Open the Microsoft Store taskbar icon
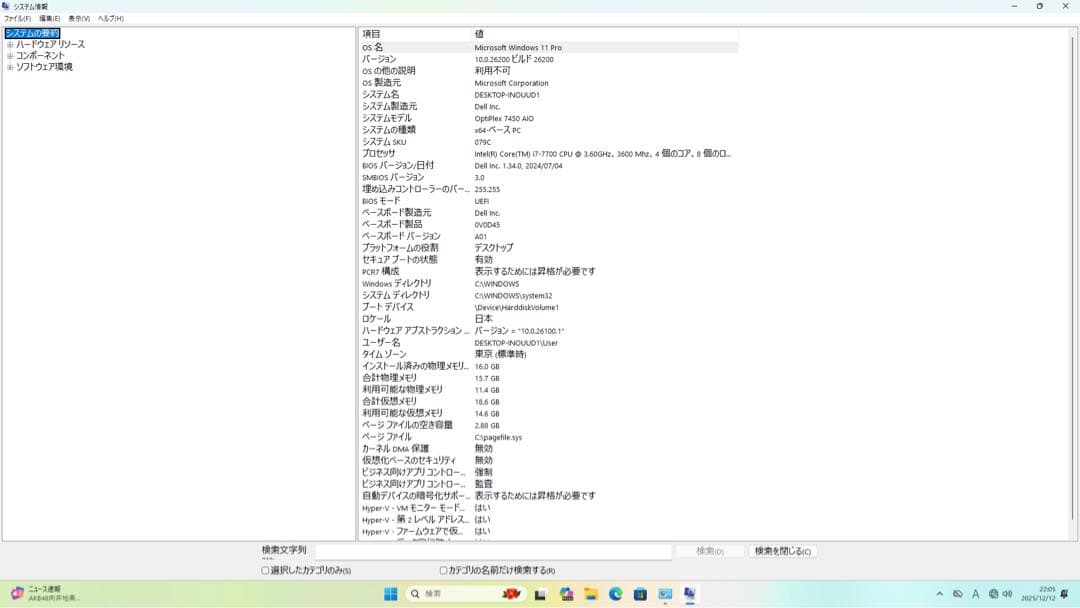 click(639, 593)
